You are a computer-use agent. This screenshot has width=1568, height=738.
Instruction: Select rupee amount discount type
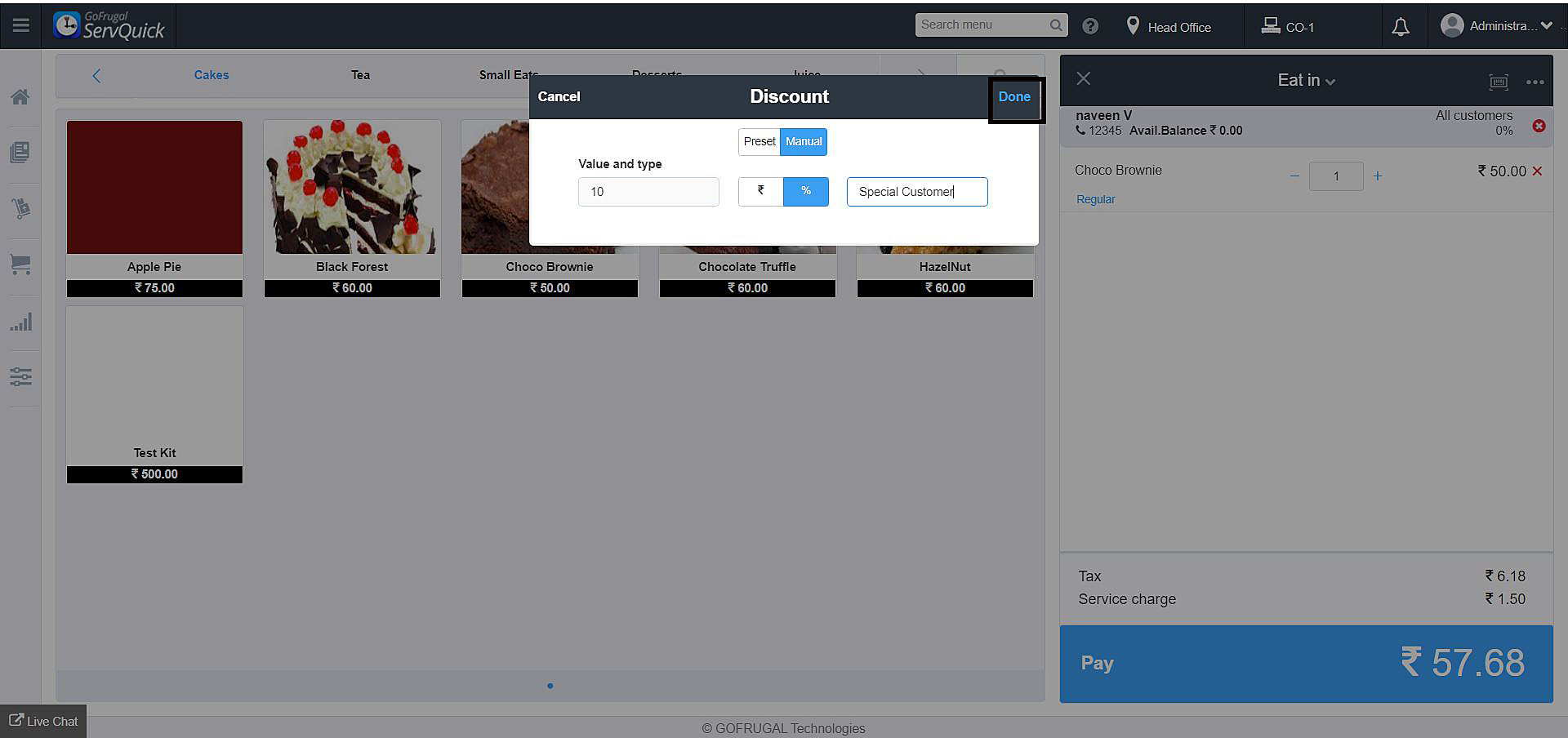pos(761,191)
